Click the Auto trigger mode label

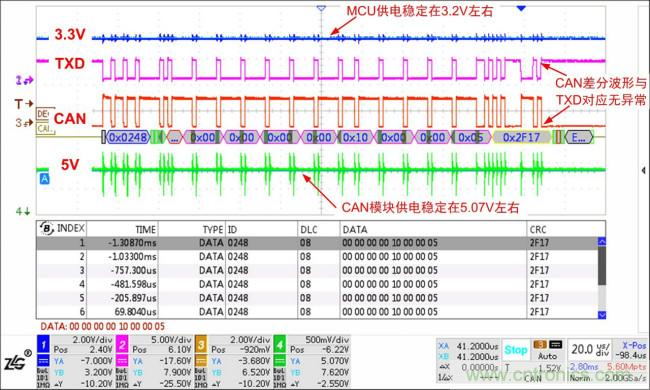(x=547, y=356)
